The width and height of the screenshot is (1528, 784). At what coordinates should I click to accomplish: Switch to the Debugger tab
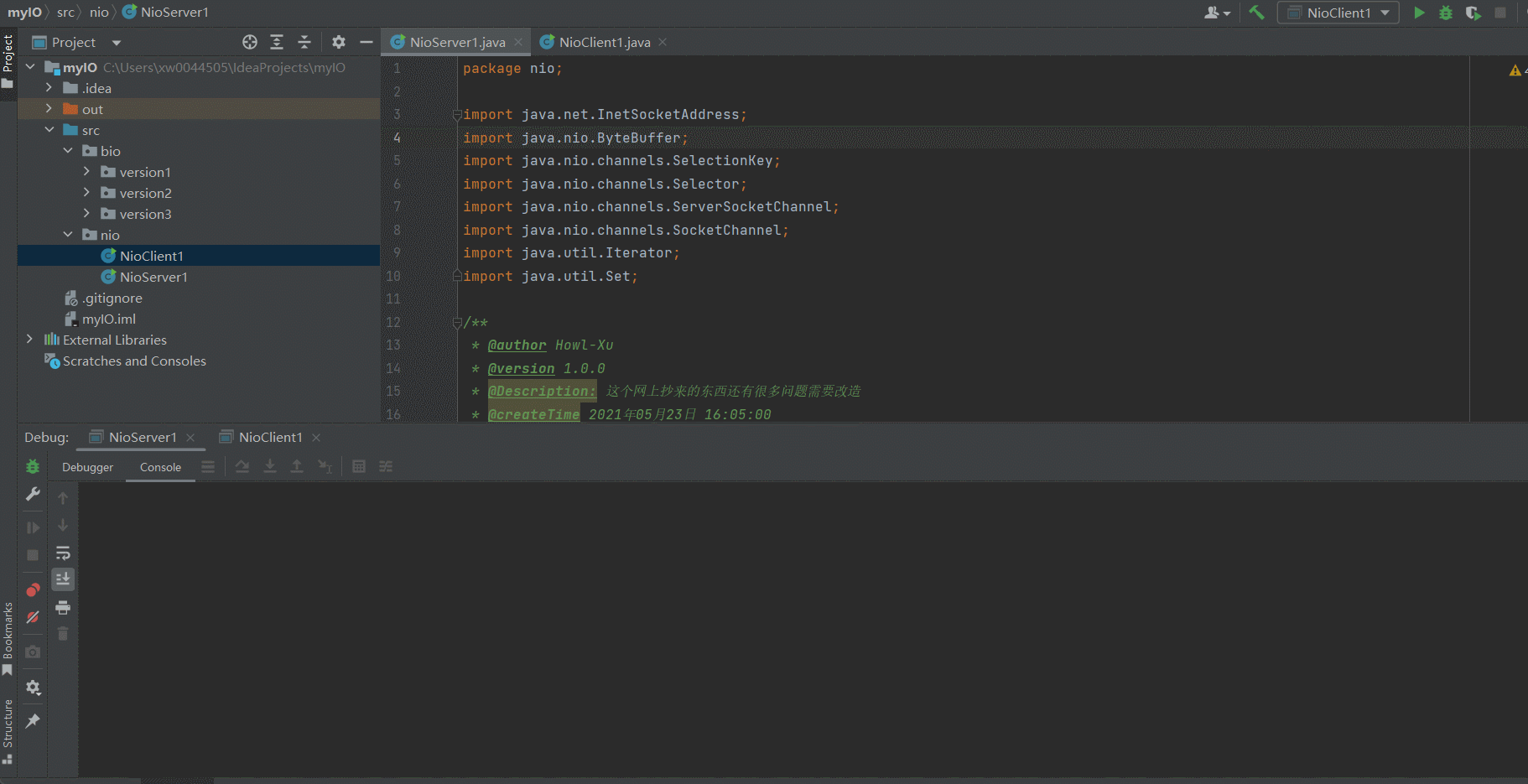tap(87, 467)
